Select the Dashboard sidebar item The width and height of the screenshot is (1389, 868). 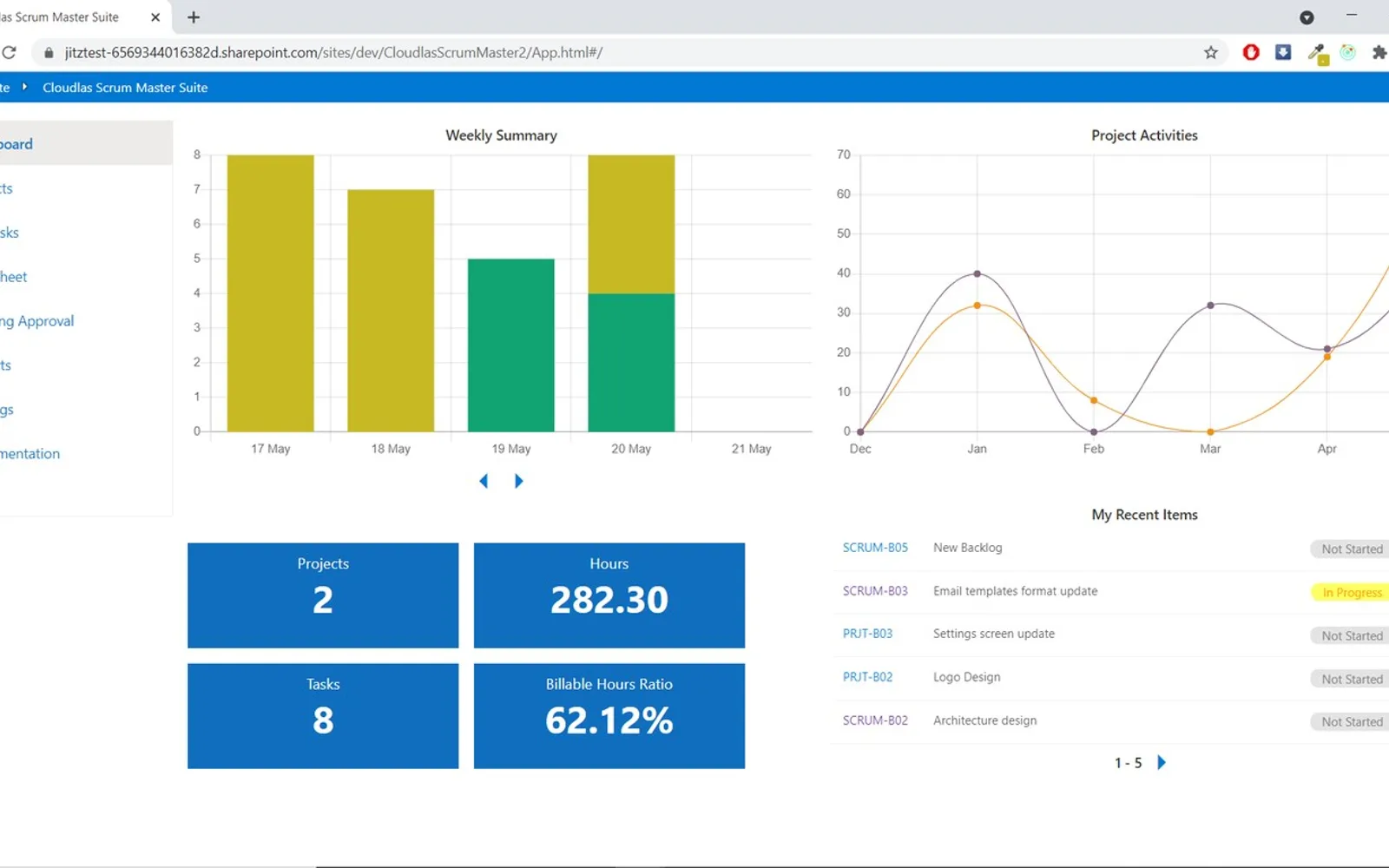tap(86, 143)
